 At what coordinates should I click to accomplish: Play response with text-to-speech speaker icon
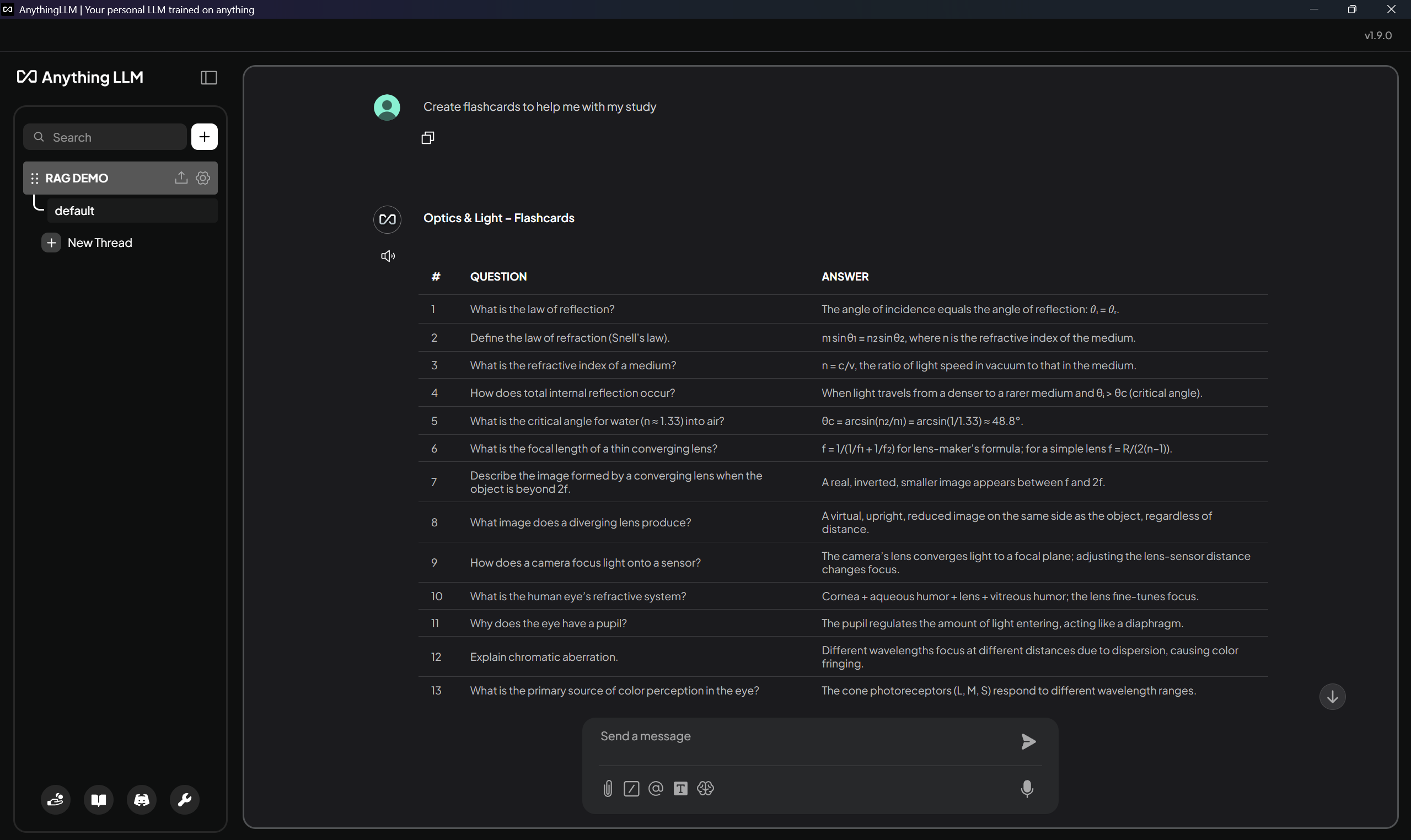[x=388, y=256]
